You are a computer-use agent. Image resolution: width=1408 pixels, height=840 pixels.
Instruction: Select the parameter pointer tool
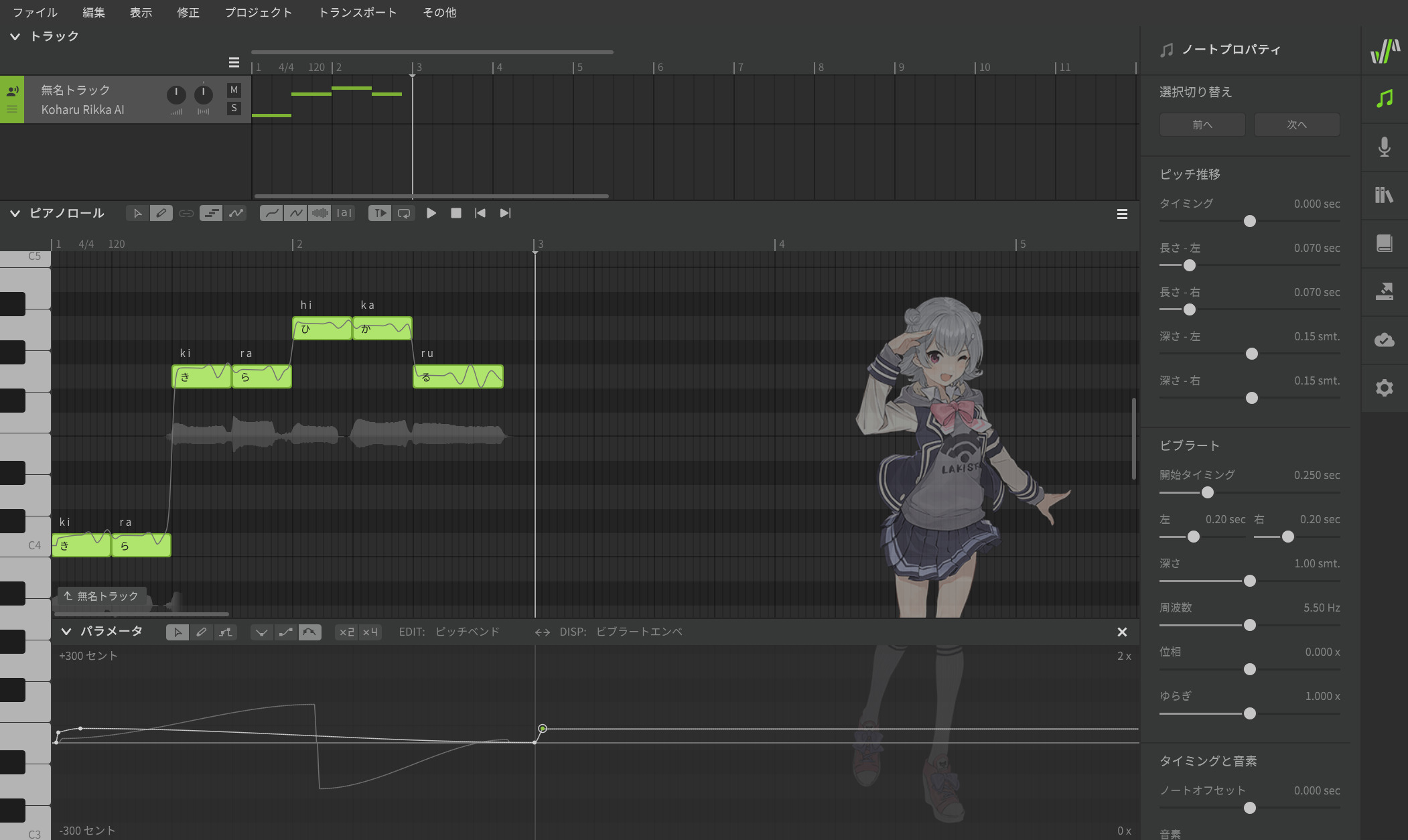pyautogui.click(x=178, y=632)
